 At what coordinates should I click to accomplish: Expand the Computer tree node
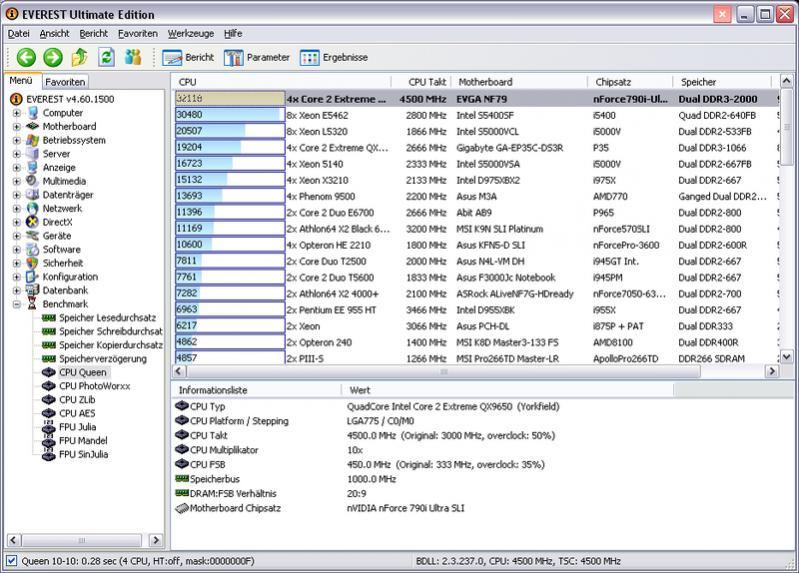(x=17, y=113)
